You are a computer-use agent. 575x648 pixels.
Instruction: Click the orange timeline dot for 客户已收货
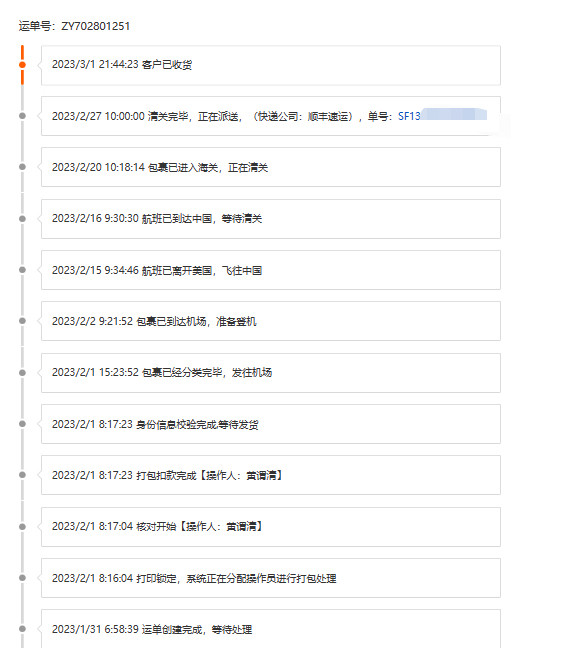tap(22, 65)
